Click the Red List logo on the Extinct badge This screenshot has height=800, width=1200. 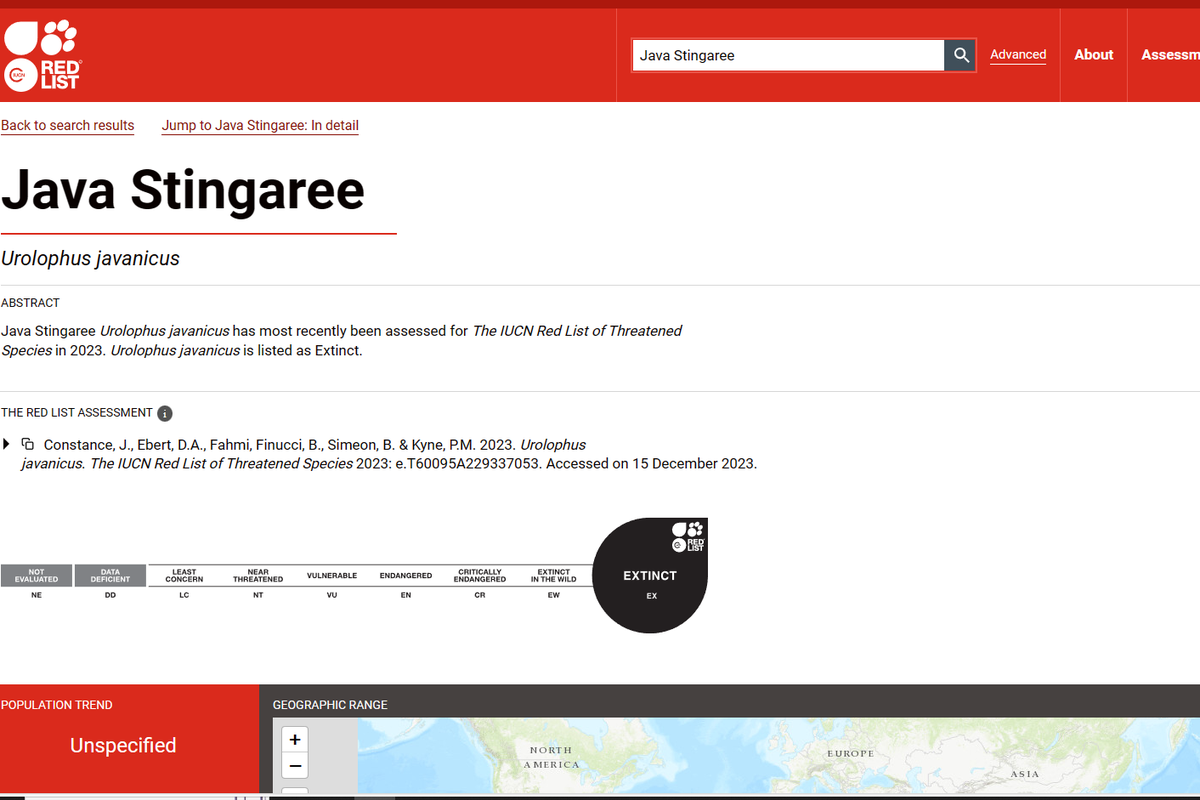tap(688, 537)
